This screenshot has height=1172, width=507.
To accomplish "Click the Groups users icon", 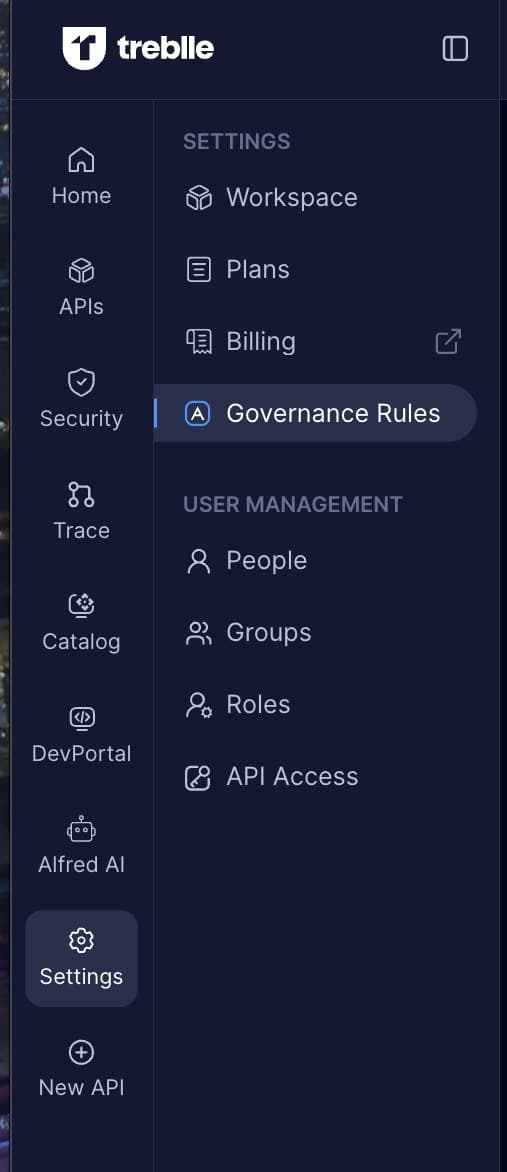I will 198,633.
